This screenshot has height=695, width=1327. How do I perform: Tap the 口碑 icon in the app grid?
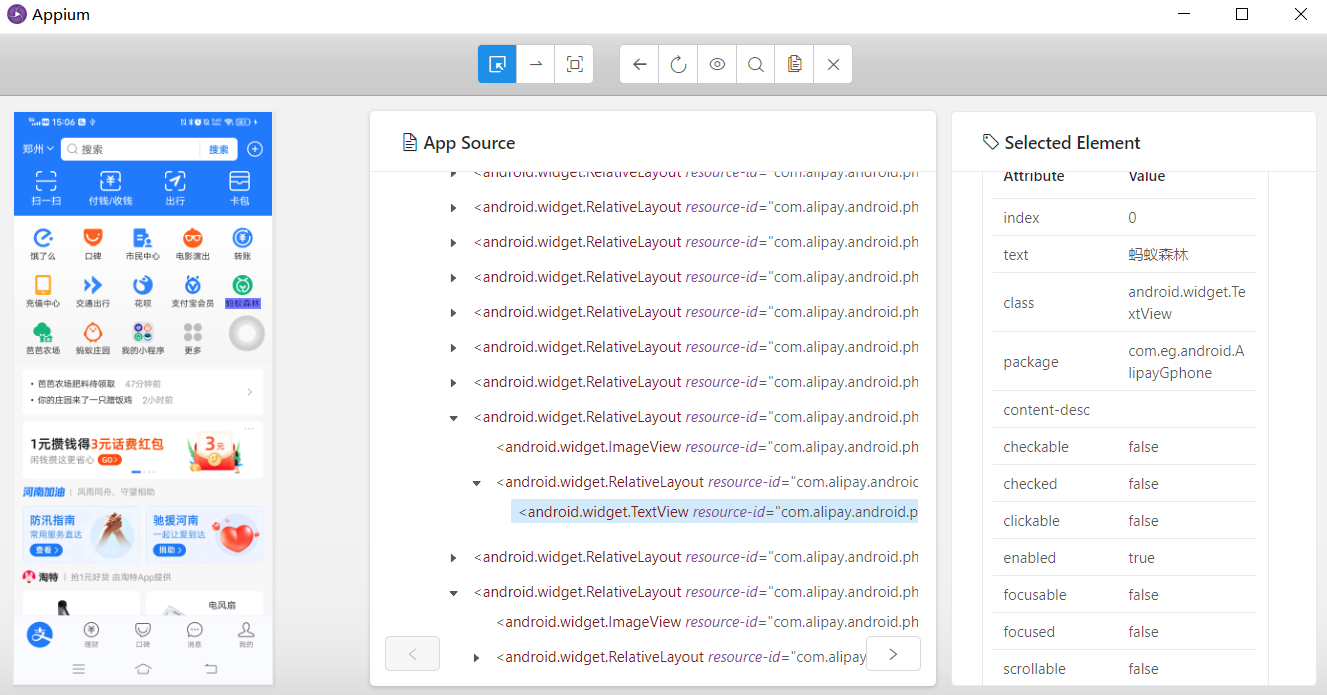point(93,238)
